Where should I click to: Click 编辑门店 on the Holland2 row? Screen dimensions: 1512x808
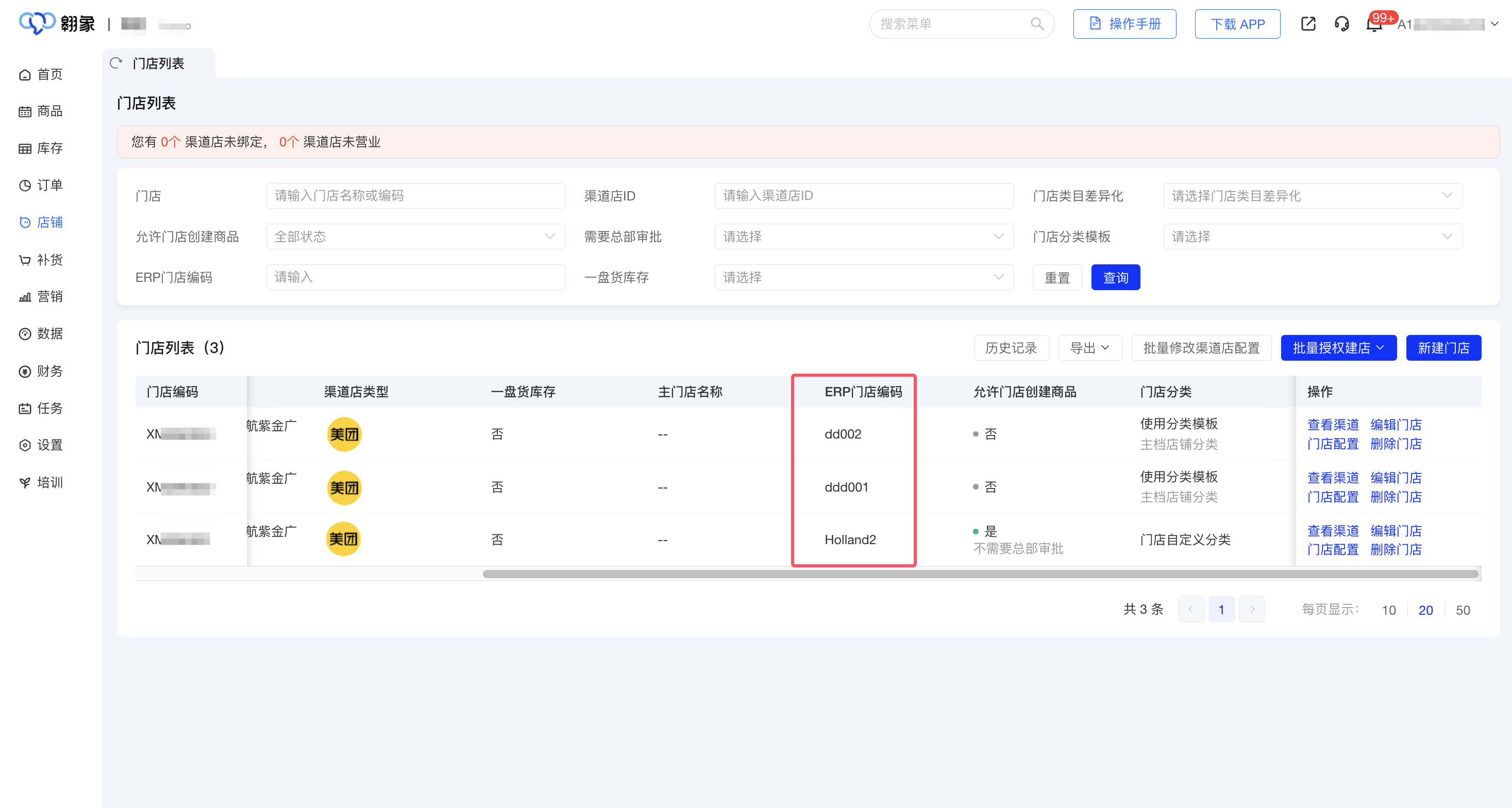pos(1397,530)
